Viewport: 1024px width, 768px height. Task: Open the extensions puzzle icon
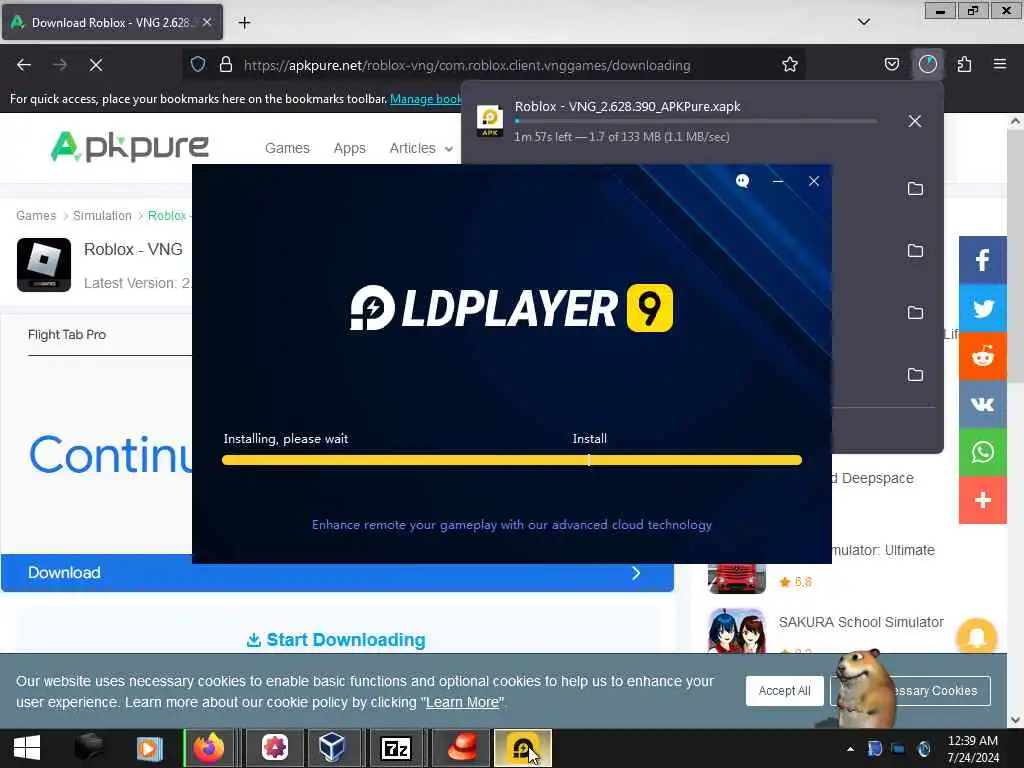click(x=964, y=65)
